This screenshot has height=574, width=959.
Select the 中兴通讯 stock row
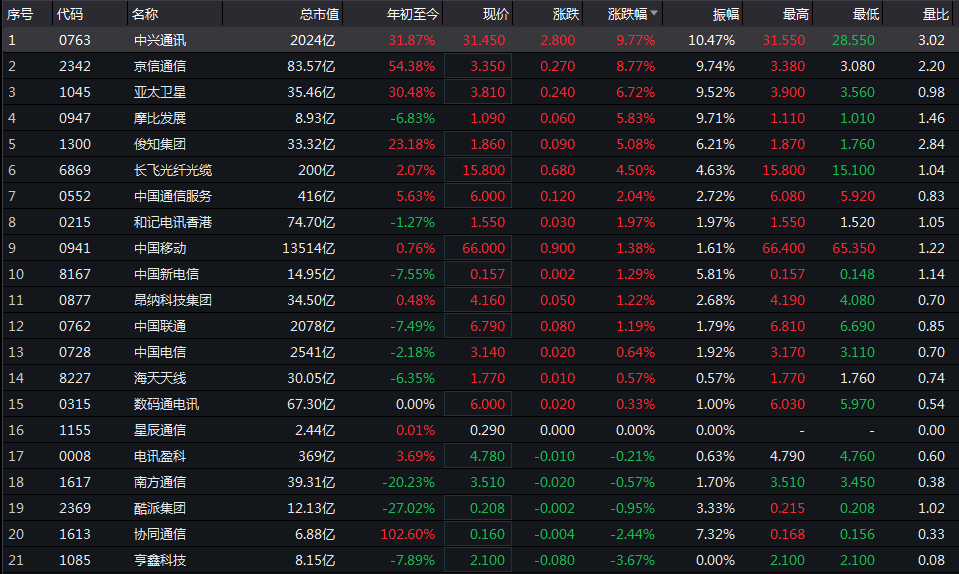coord(160,40)
